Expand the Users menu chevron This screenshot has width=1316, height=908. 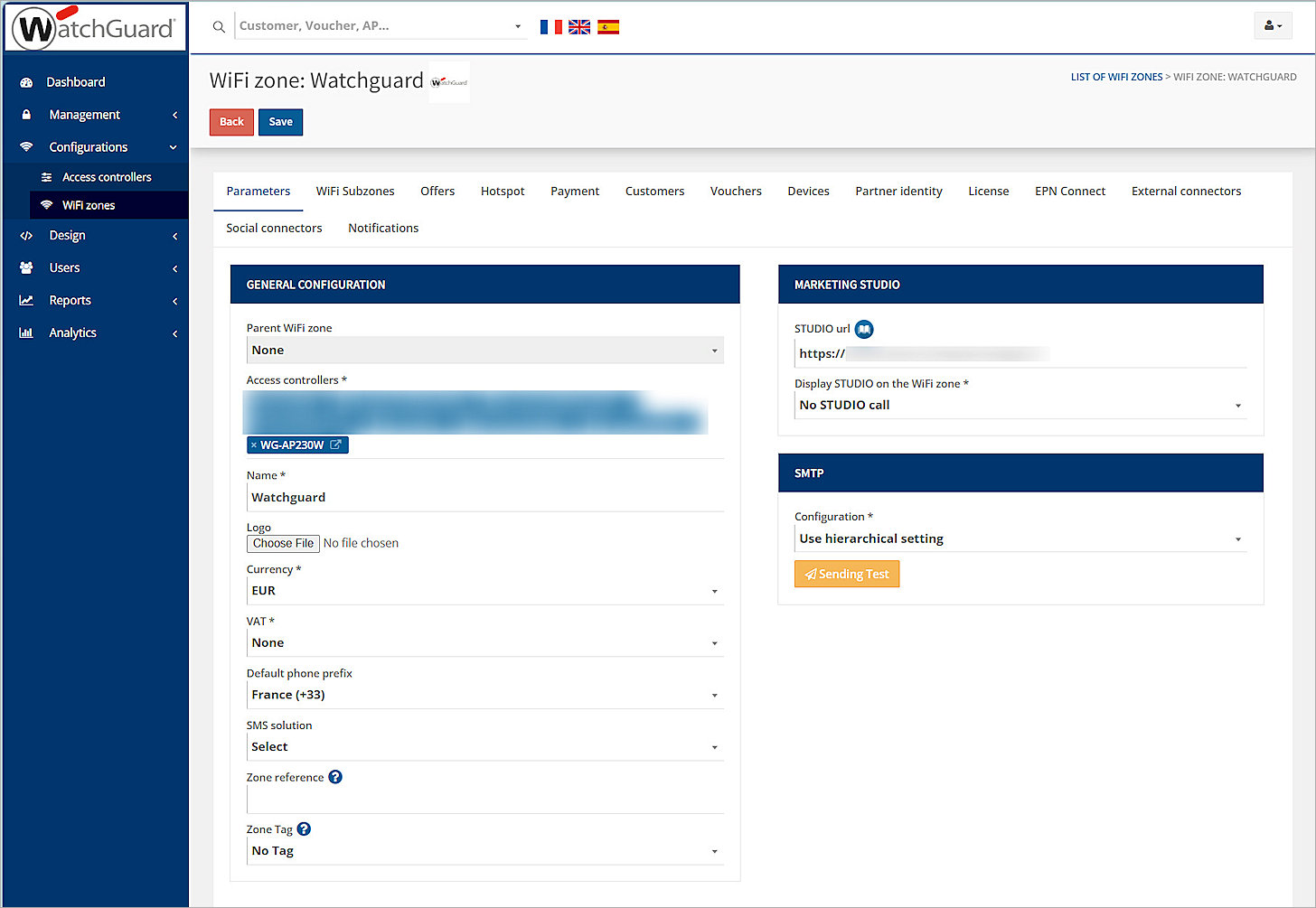174,268
